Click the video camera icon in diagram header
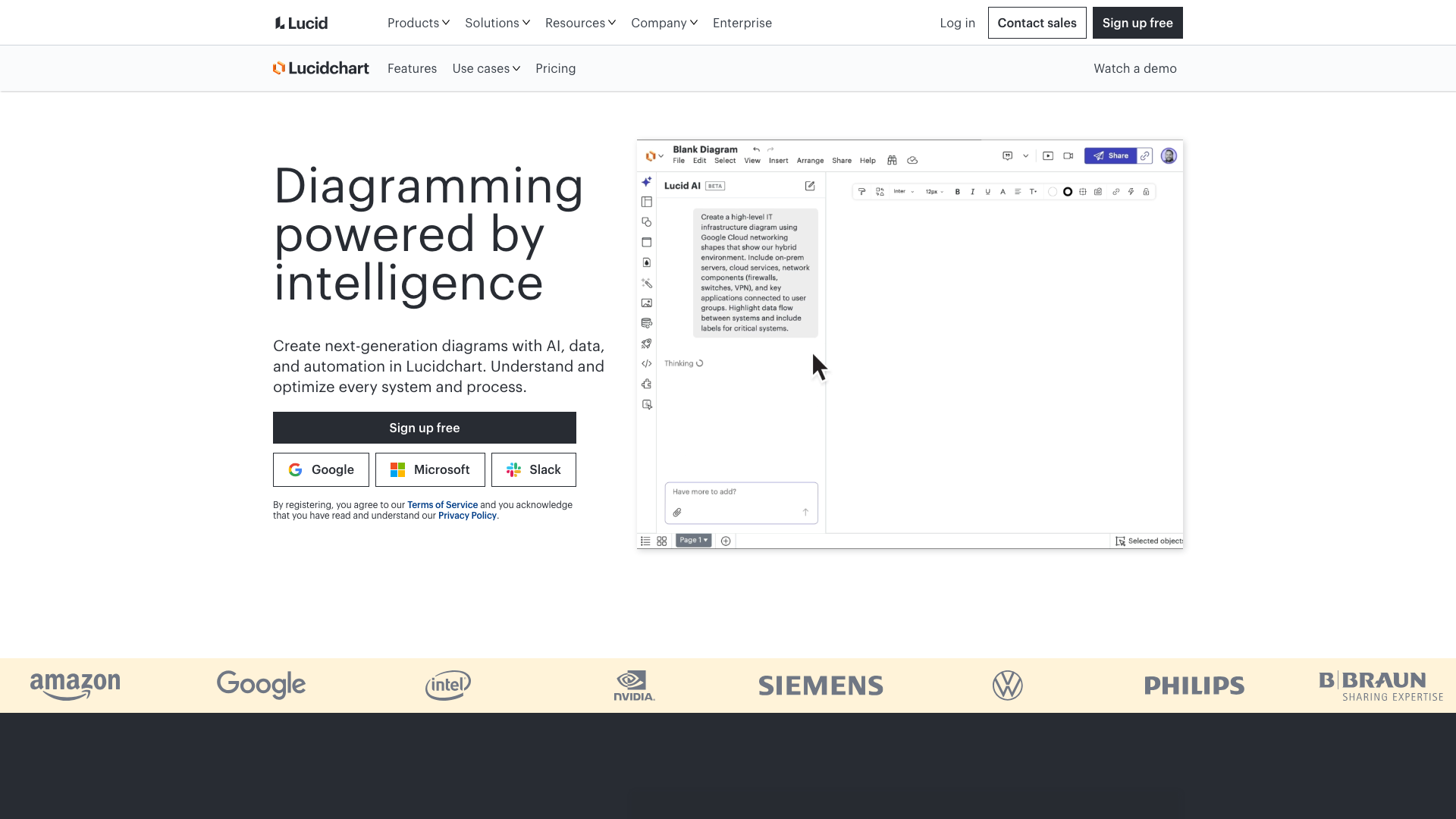The height and width of the screenshot is (819, 1456). pos(1068,155)
